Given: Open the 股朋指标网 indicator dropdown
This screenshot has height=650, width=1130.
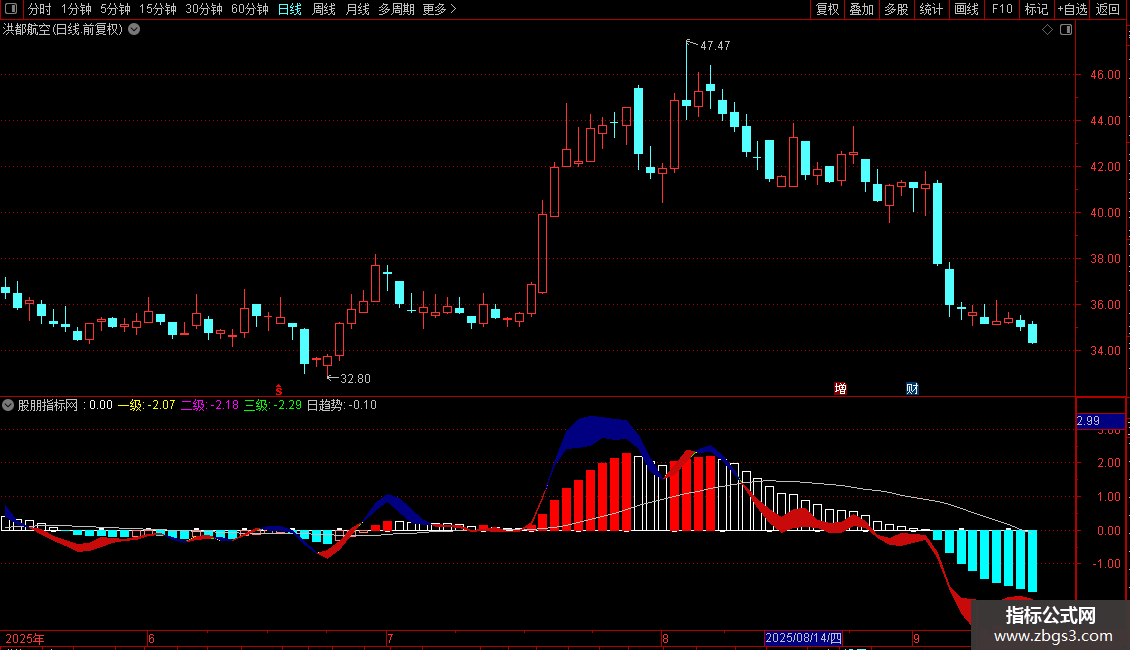Looking at the screenshot, I should pyautogui.click(x=8, y=405).
